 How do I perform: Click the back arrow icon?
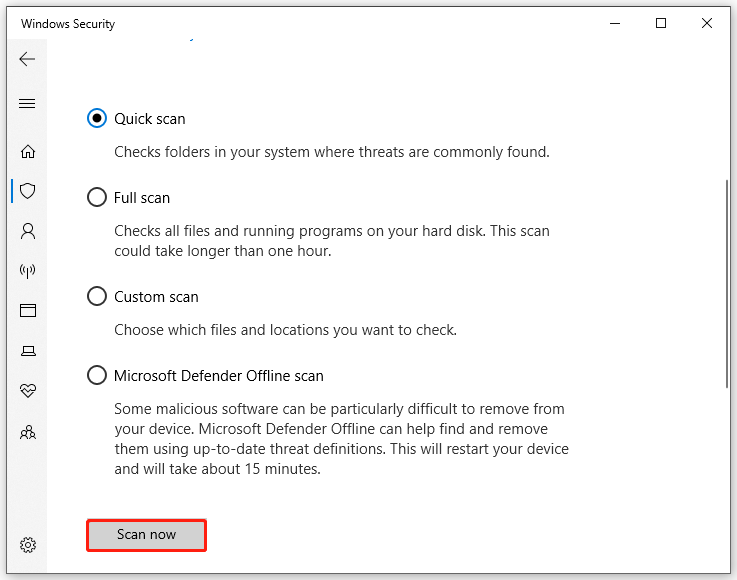click(x=27, y=59)
